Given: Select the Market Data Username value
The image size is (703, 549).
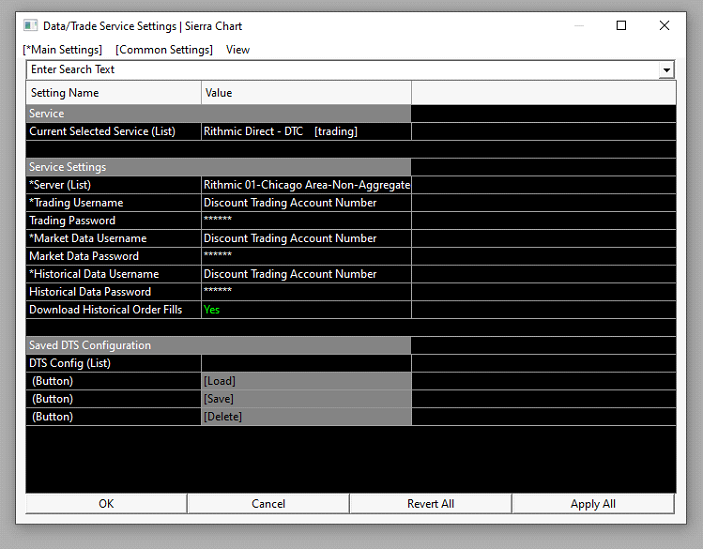Looking at the screenshot, I should pyautogui.click(x=305, y=238).
